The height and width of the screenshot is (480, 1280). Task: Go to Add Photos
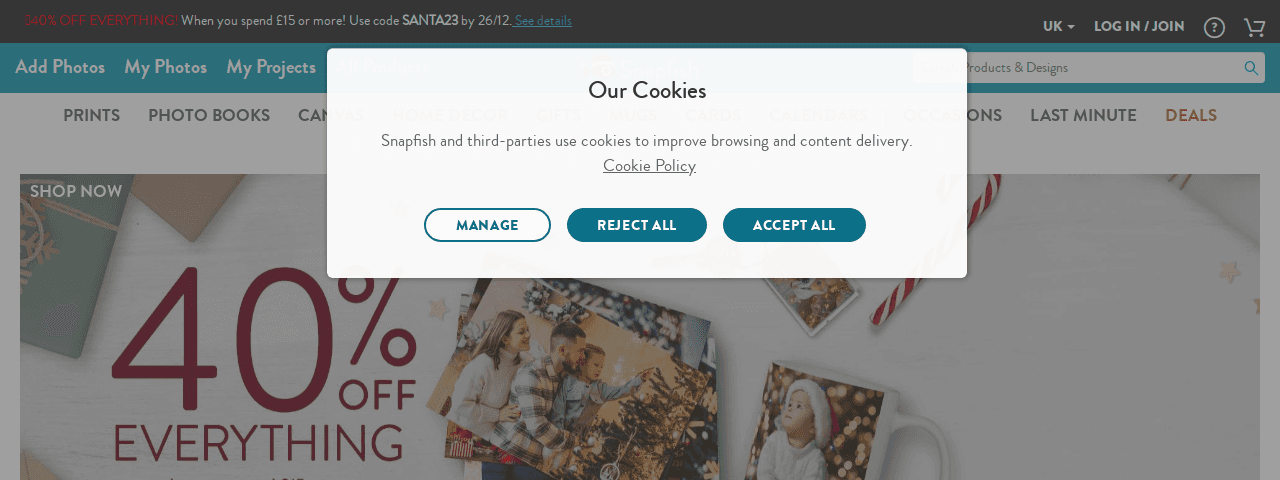coord(60,67)
